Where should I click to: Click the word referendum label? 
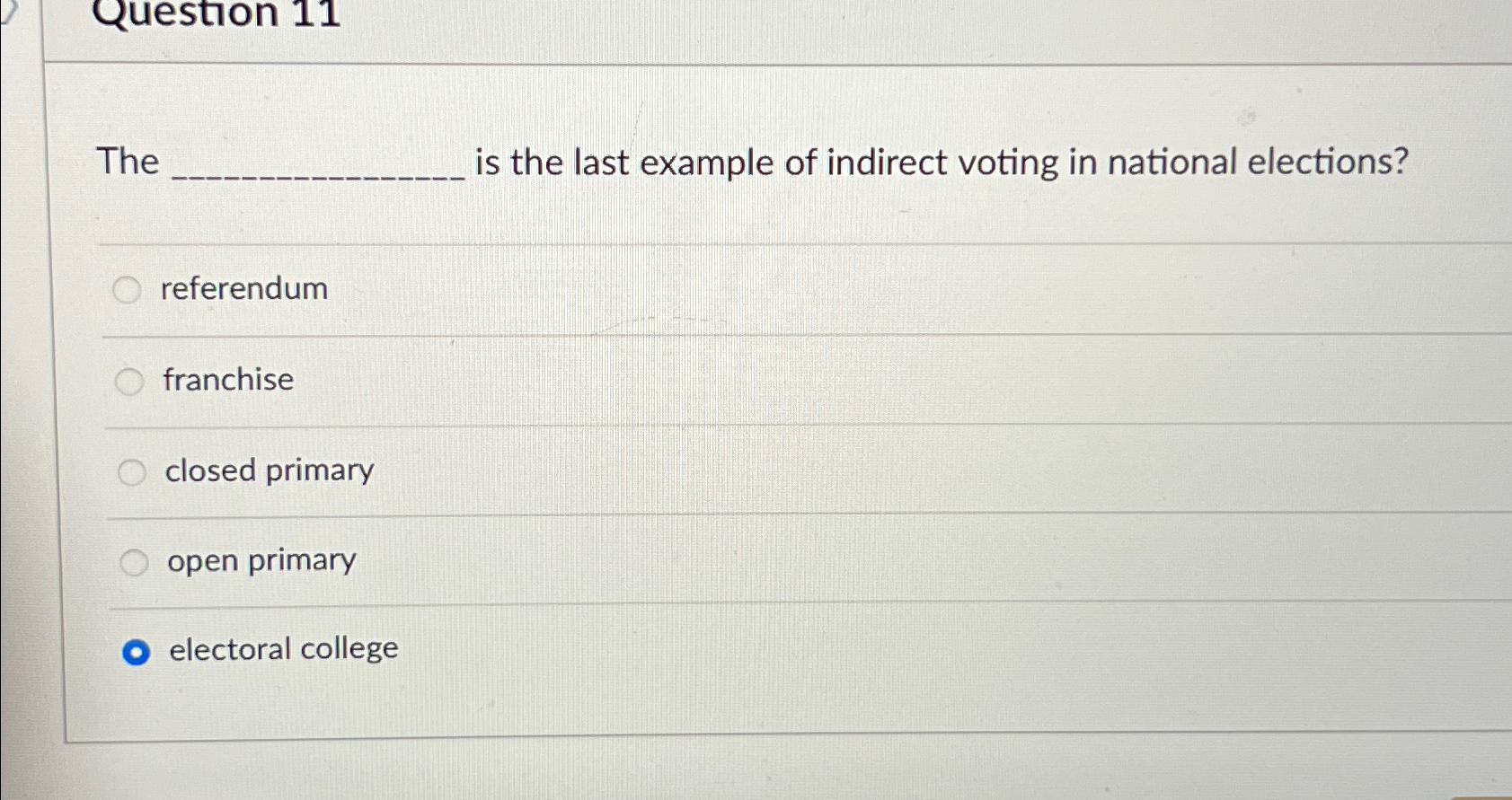[244, 289]
